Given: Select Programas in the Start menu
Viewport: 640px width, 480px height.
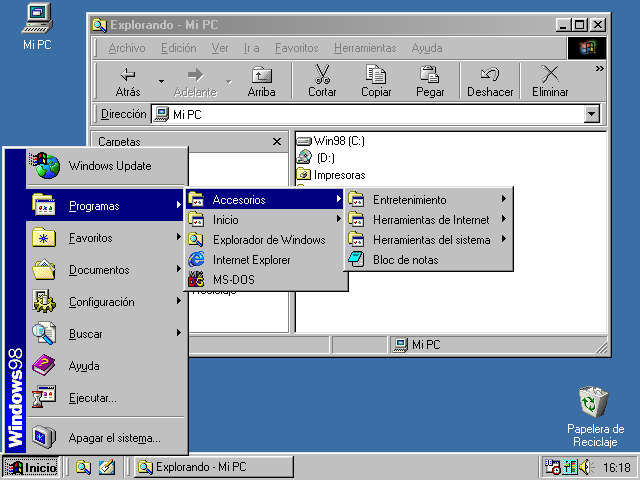Looking at the screenshot, I should coord(105,206).
